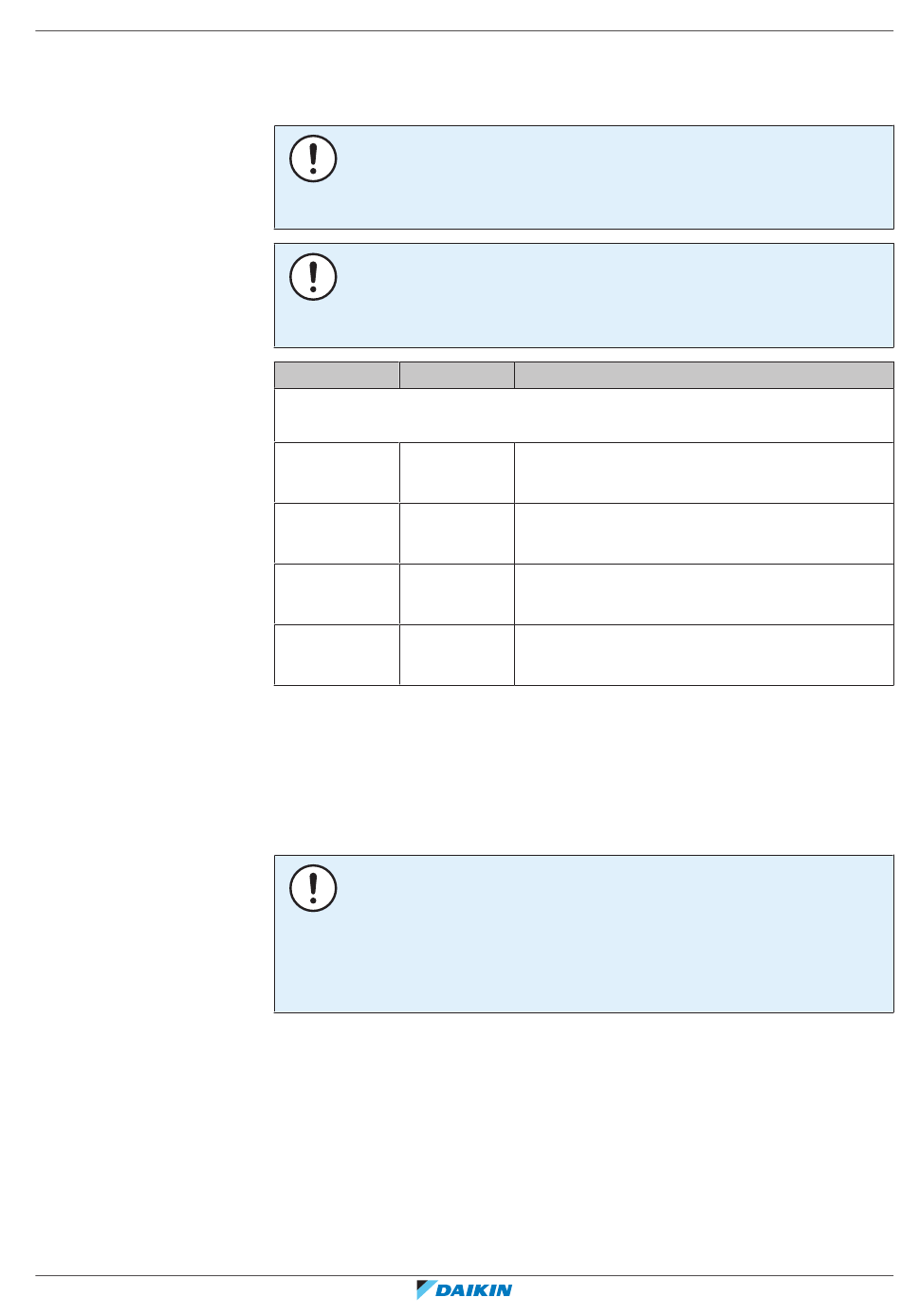
Task: Select middle-column cell in second bordered table row
Action: (456, 533)
